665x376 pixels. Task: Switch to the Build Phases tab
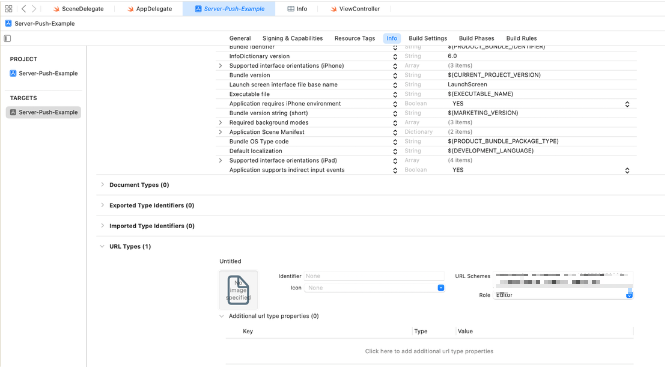476,38
